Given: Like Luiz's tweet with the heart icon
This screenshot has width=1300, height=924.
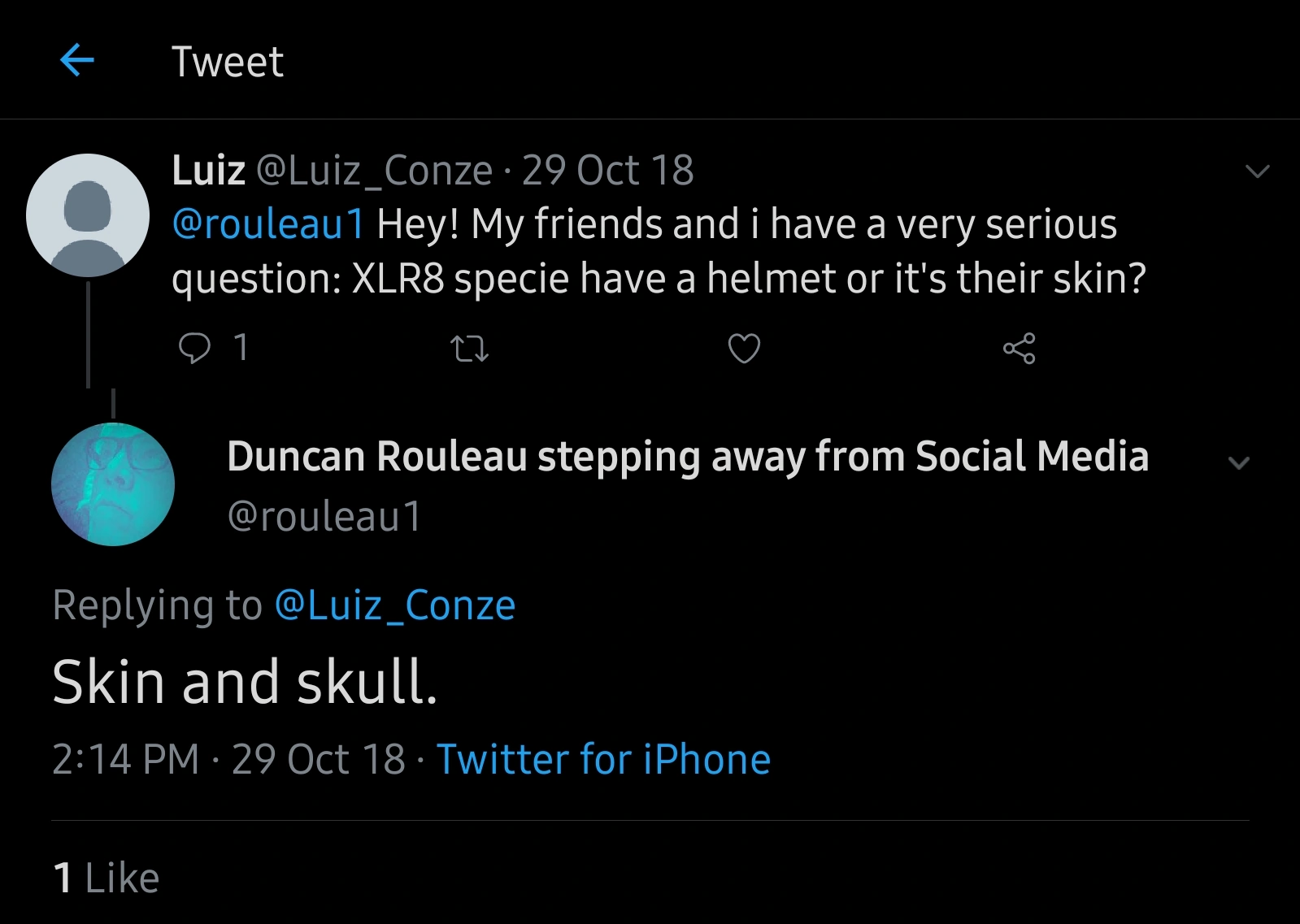Looking at the screenshot, I should pos(744,349).
